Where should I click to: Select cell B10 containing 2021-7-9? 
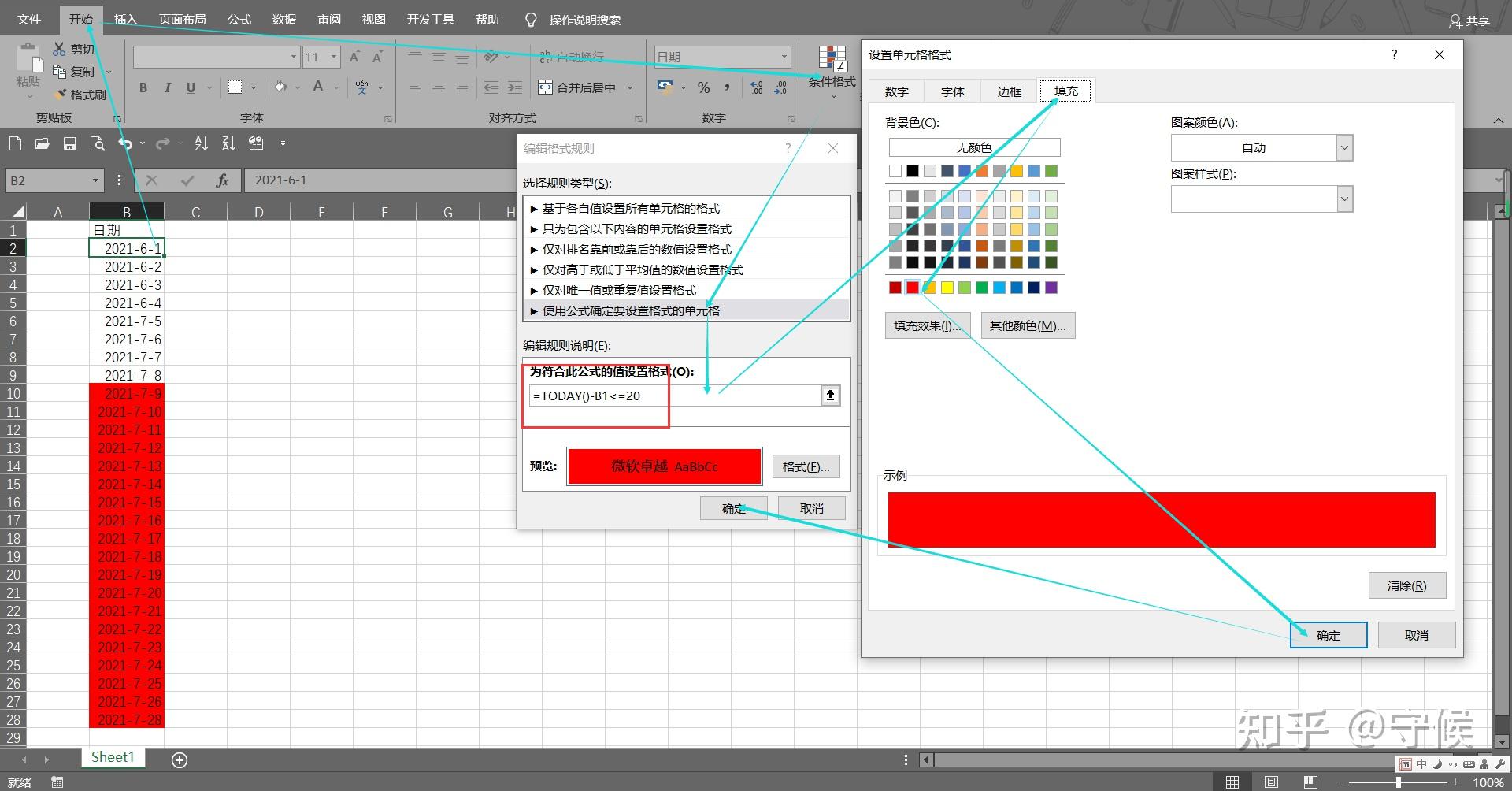pyautogui.click(x=127, y=393)
